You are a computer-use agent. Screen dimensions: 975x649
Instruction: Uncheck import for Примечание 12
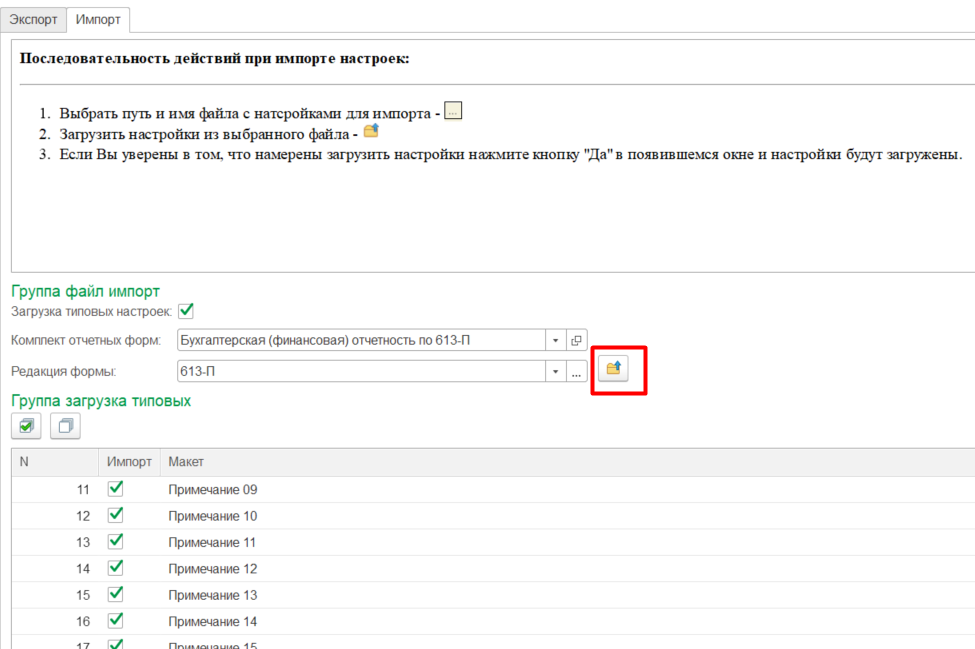[x=115, y=568]
